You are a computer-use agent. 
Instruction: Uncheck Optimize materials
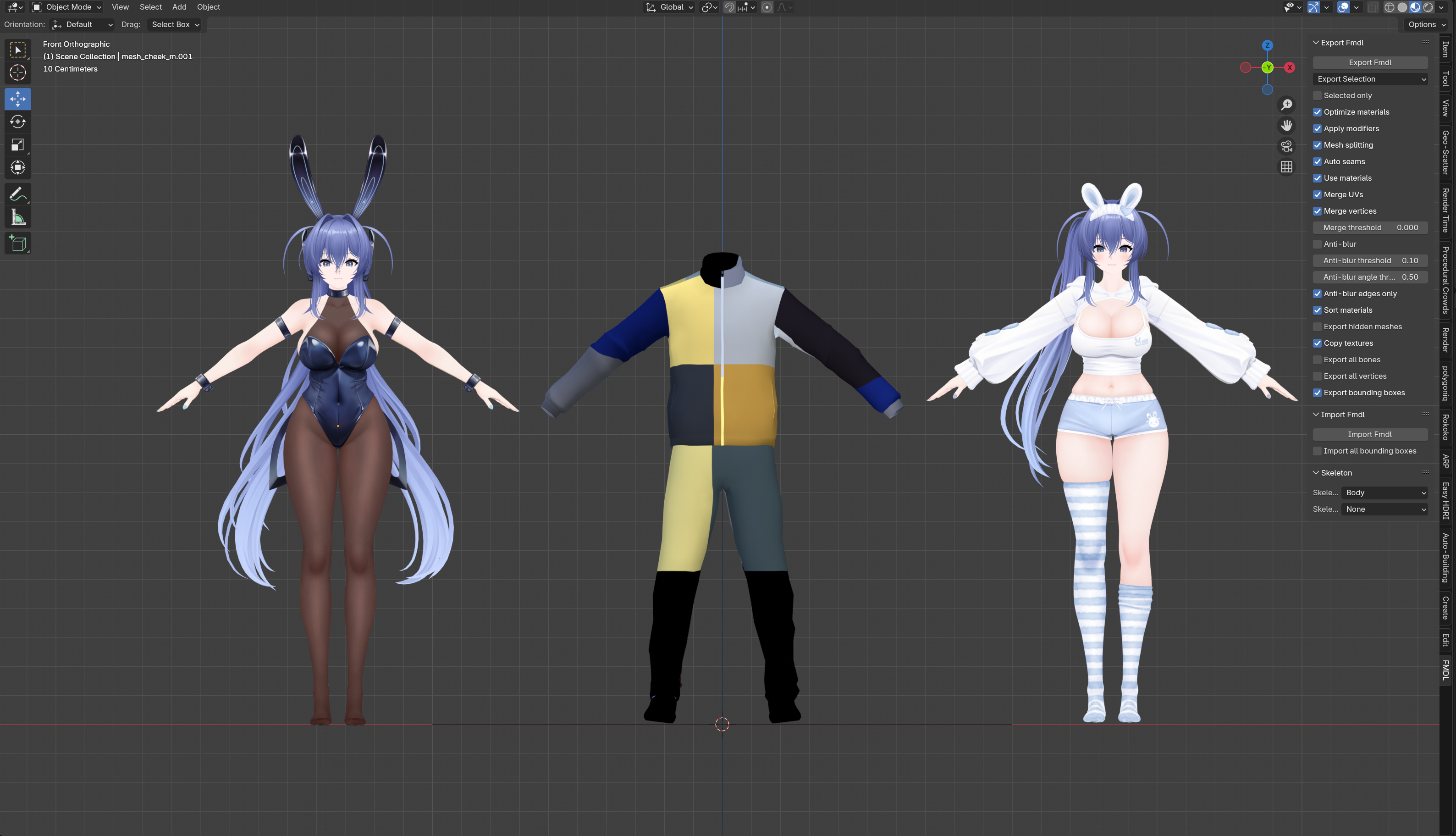click(1317, 112)
